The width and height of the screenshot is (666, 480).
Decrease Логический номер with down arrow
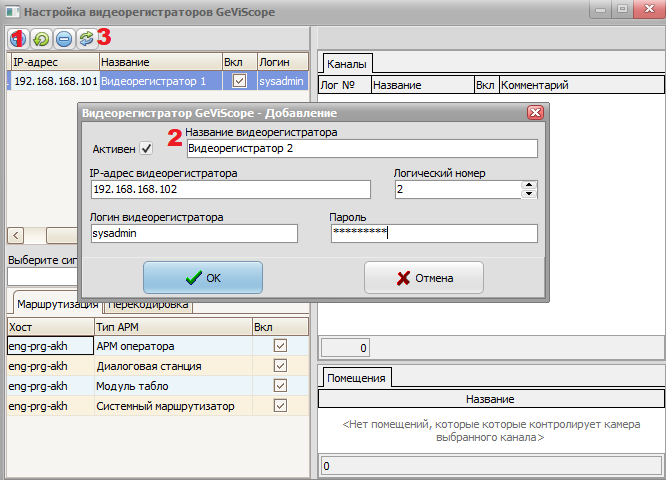pyautogui.click(x=529, y=194)
